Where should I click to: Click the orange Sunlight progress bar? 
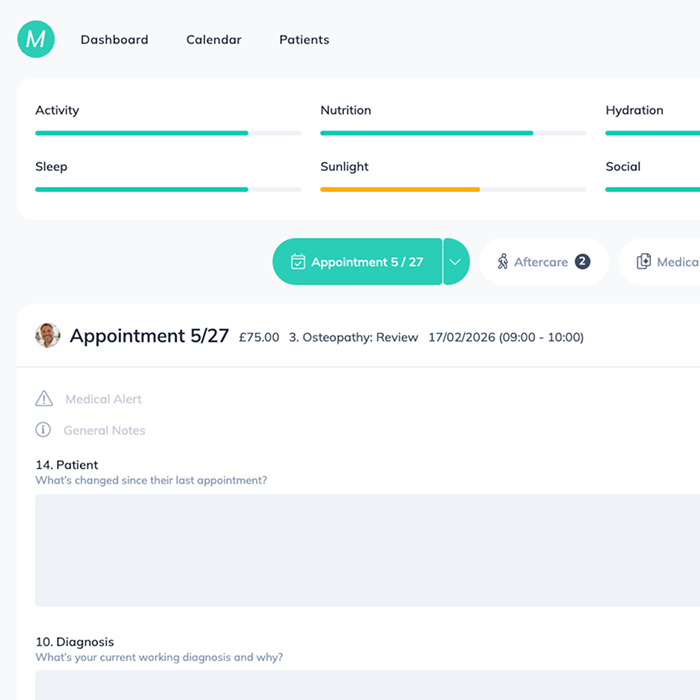point(400,189)
